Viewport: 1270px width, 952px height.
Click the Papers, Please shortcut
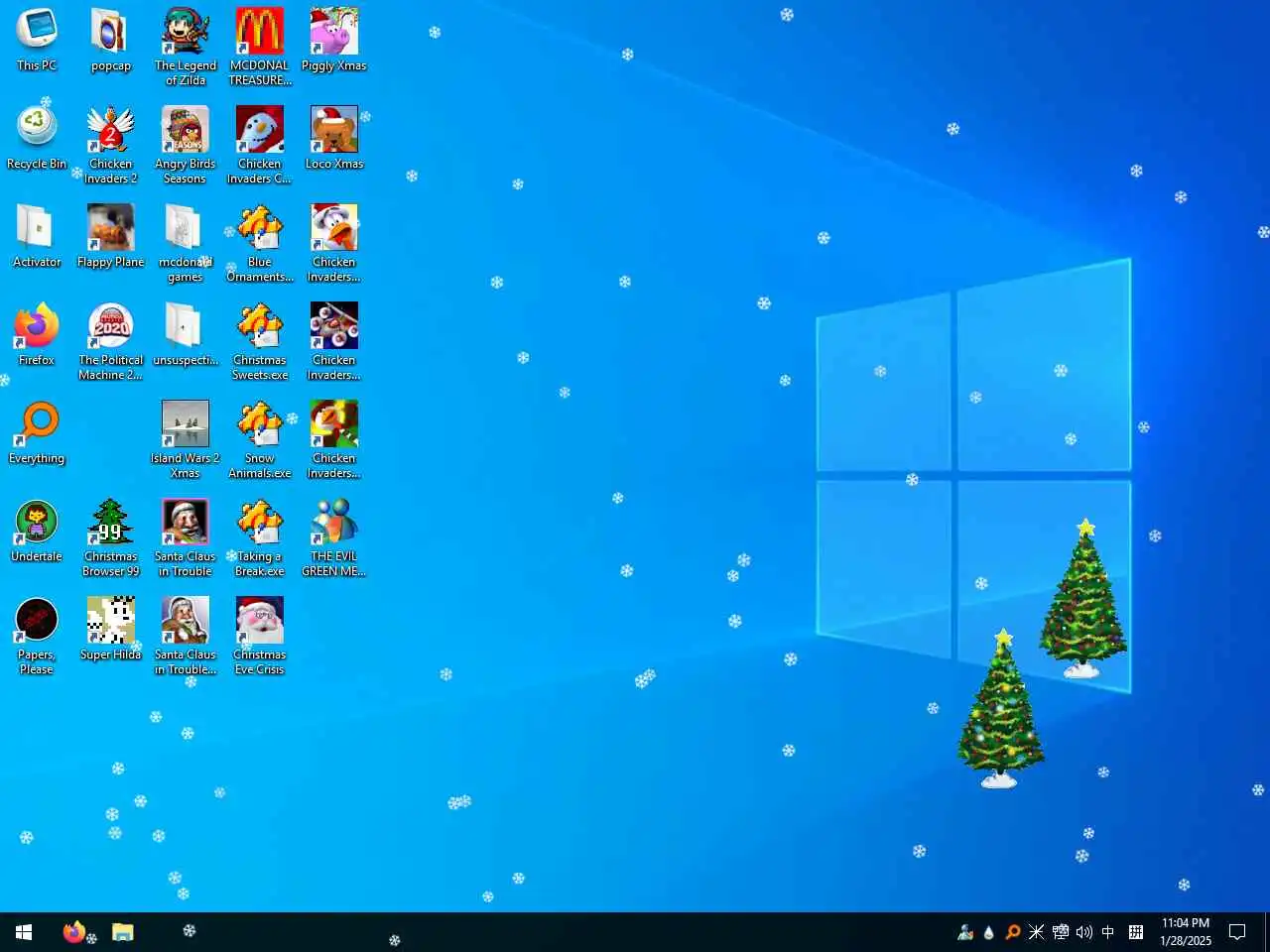[37, 637]
